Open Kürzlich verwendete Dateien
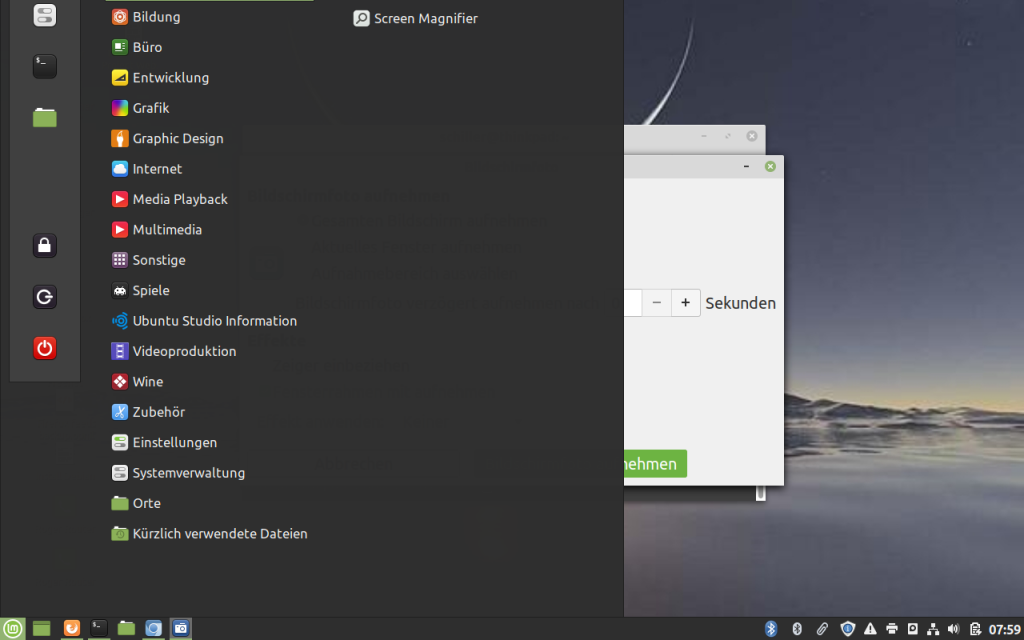This screenshot has width=1024, height=640. coord(219,534)
